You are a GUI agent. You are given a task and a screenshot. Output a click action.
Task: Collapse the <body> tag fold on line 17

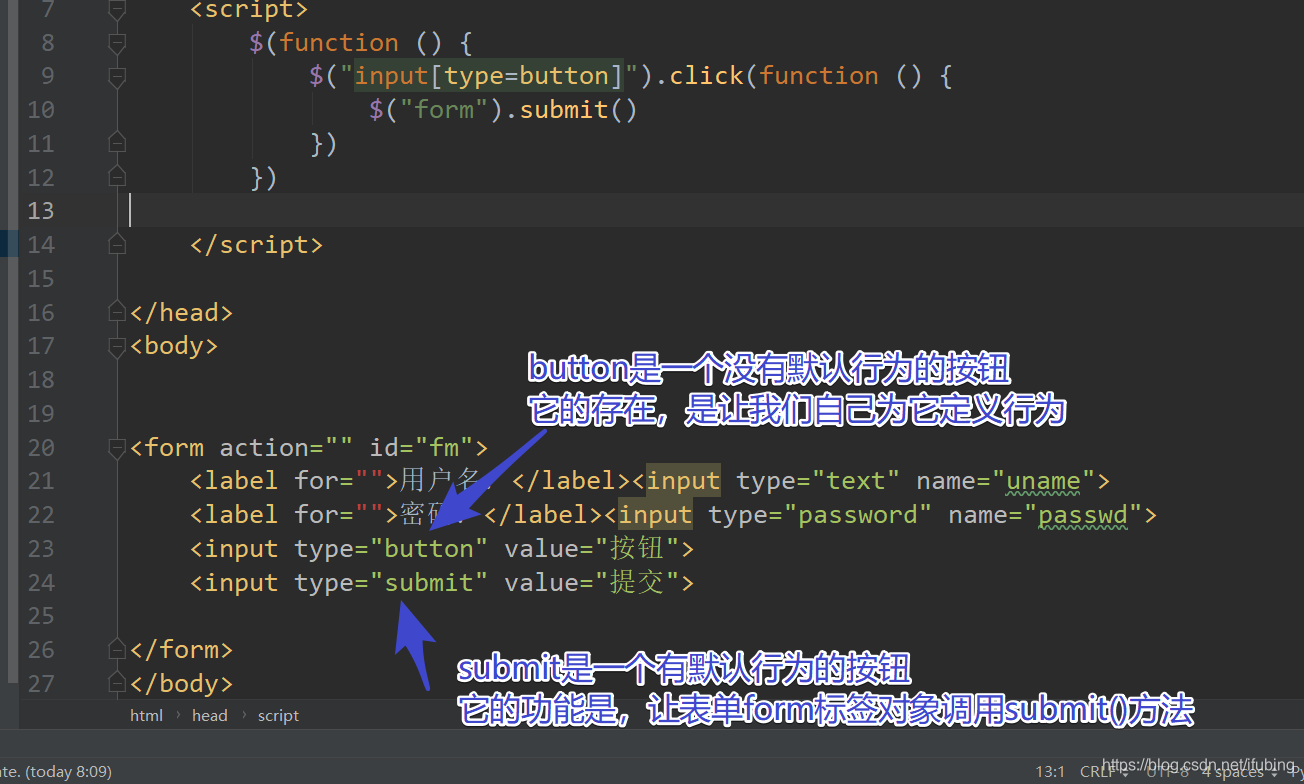(x=117, y=346)
